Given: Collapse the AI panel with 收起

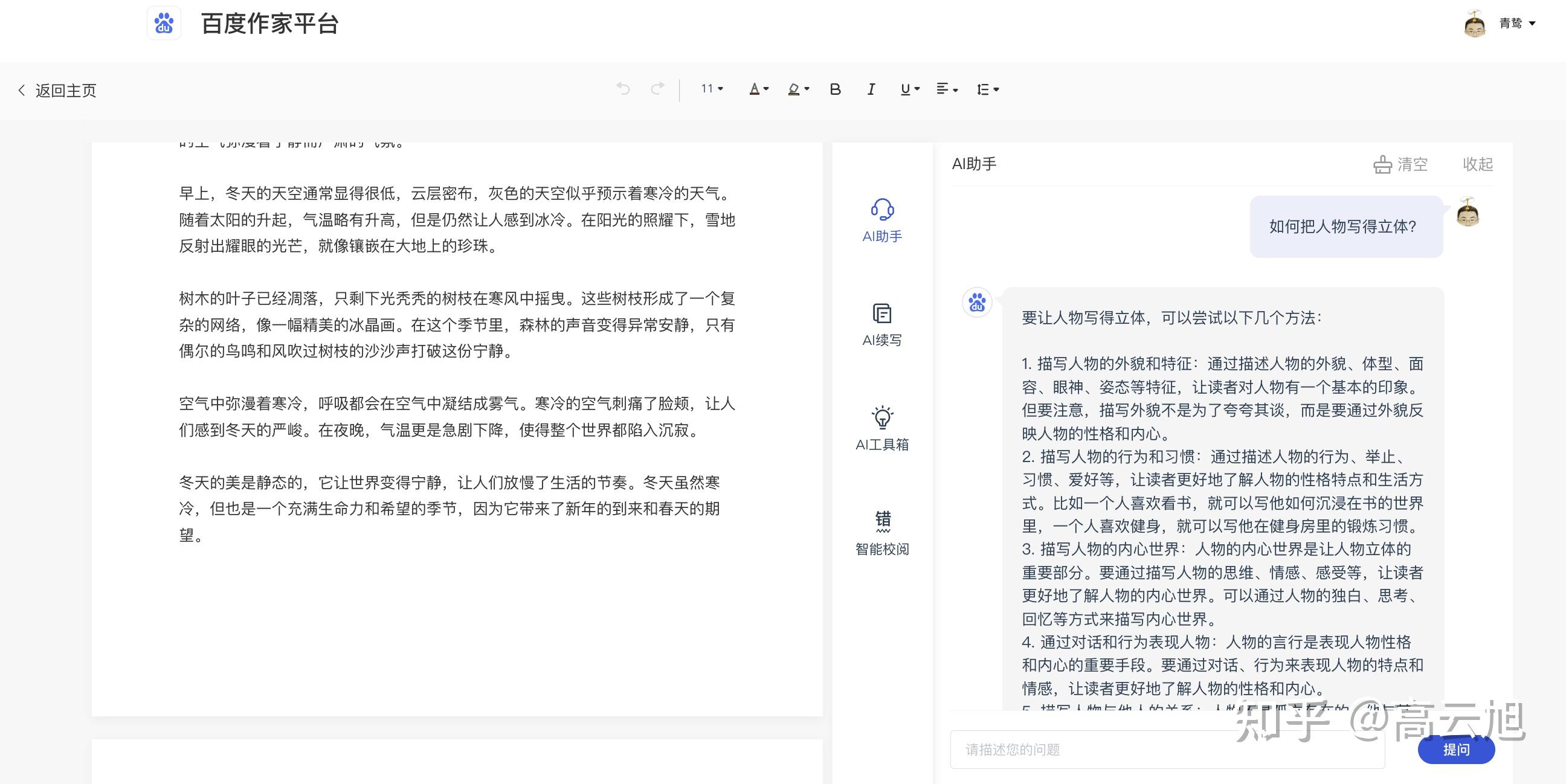Looking at the screenshot, I should 1477,164.
